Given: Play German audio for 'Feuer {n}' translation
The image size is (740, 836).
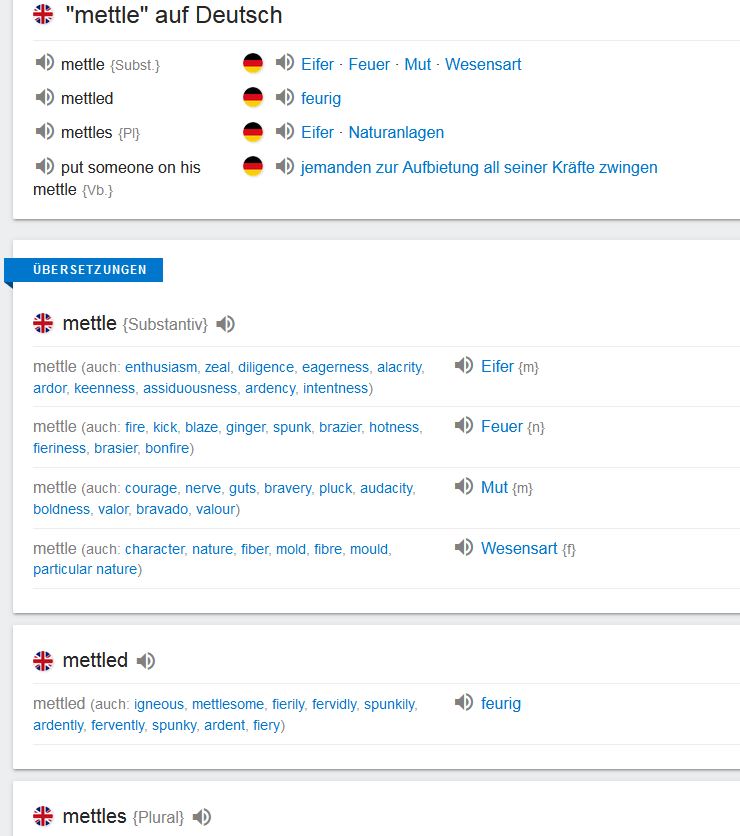Looking at the screenshot, I should (463, 426).
